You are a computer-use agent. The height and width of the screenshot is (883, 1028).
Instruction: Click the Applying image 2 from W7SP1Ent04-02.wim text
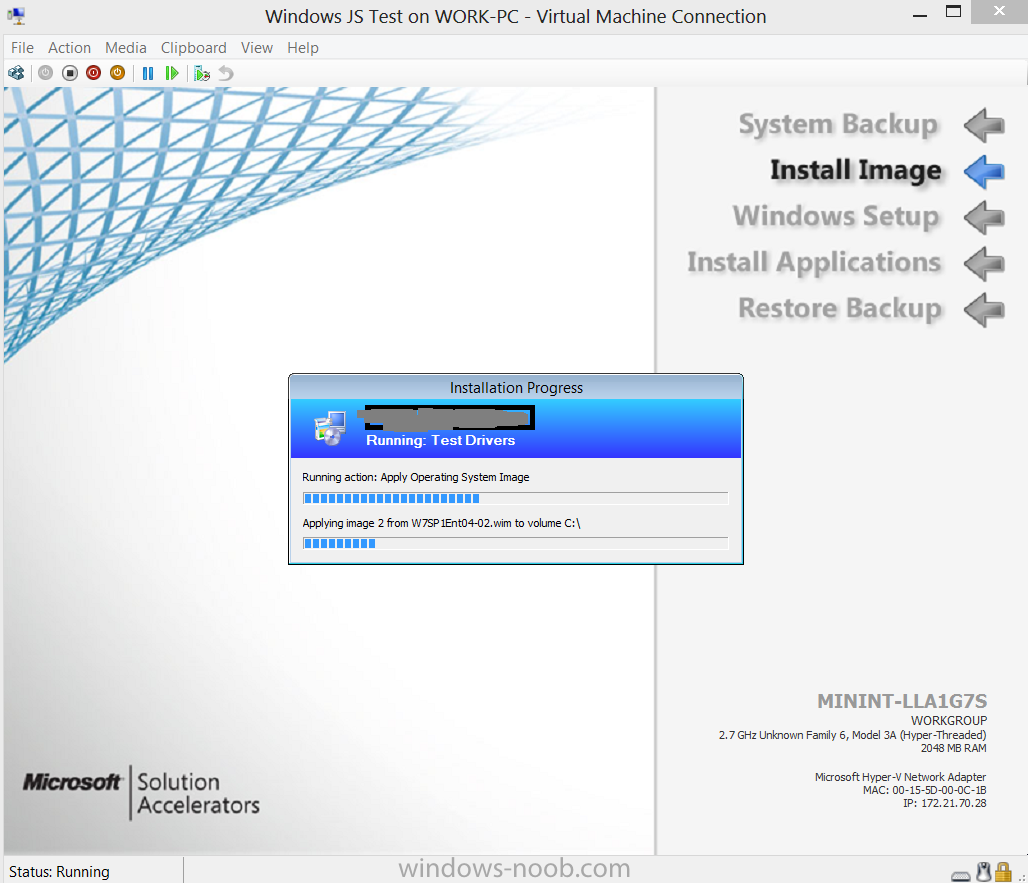[x=441, y=523]
